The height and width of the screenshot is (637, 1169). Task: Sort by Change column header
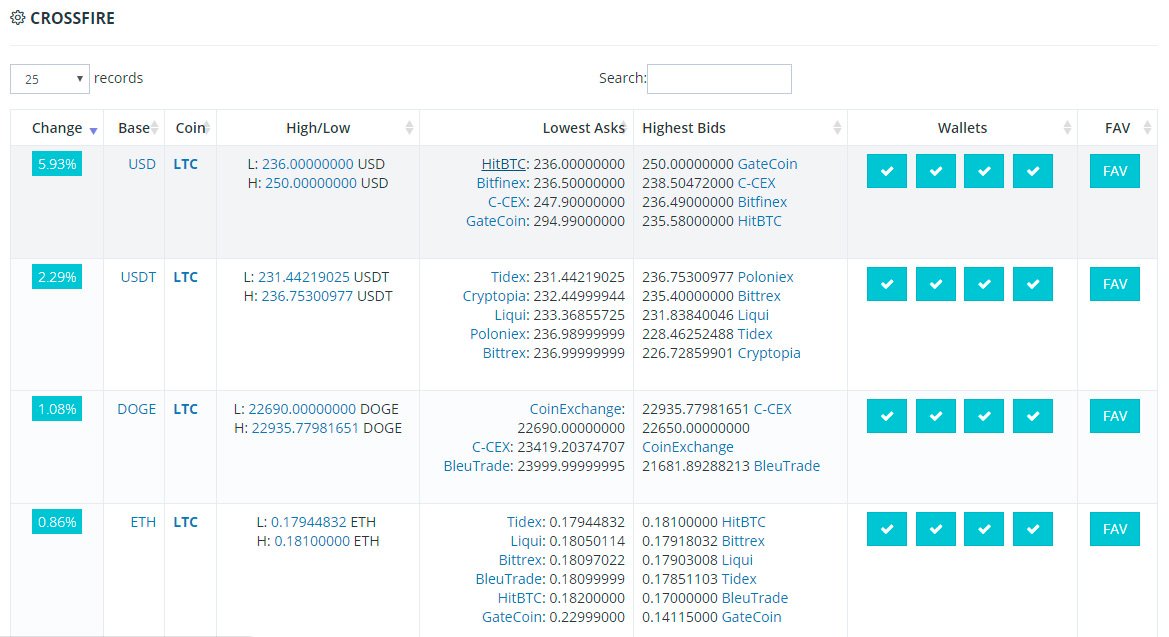tap(57, 128)
